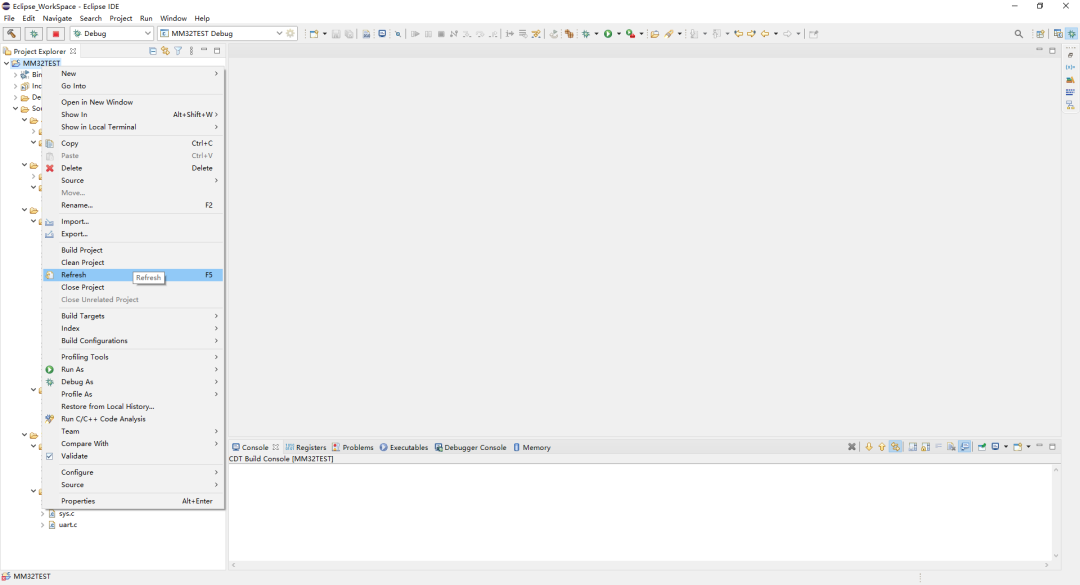The height and width of the screenshot is (585, 1080).
Task: Collapse the MM32TEST project tree node
Action: point(6,63)
